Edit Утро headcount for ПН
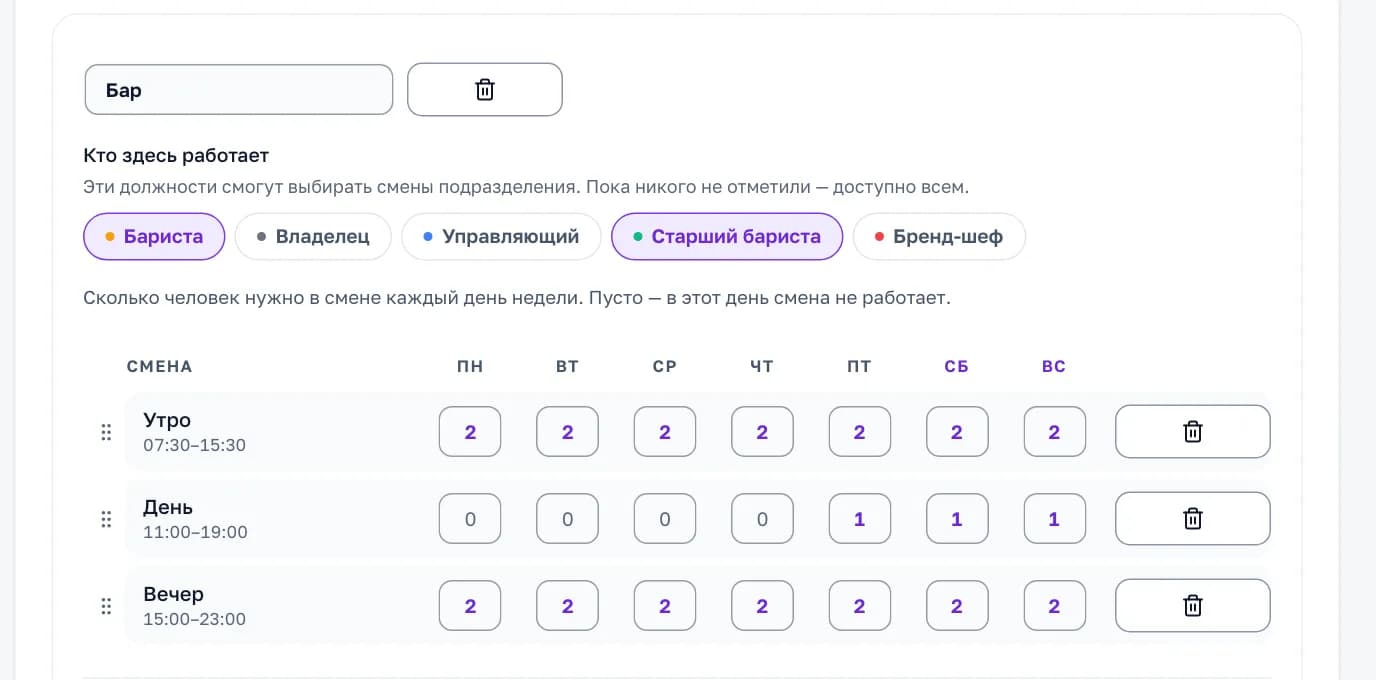This screenshot has width=1376, height=680. coord(470,432)
